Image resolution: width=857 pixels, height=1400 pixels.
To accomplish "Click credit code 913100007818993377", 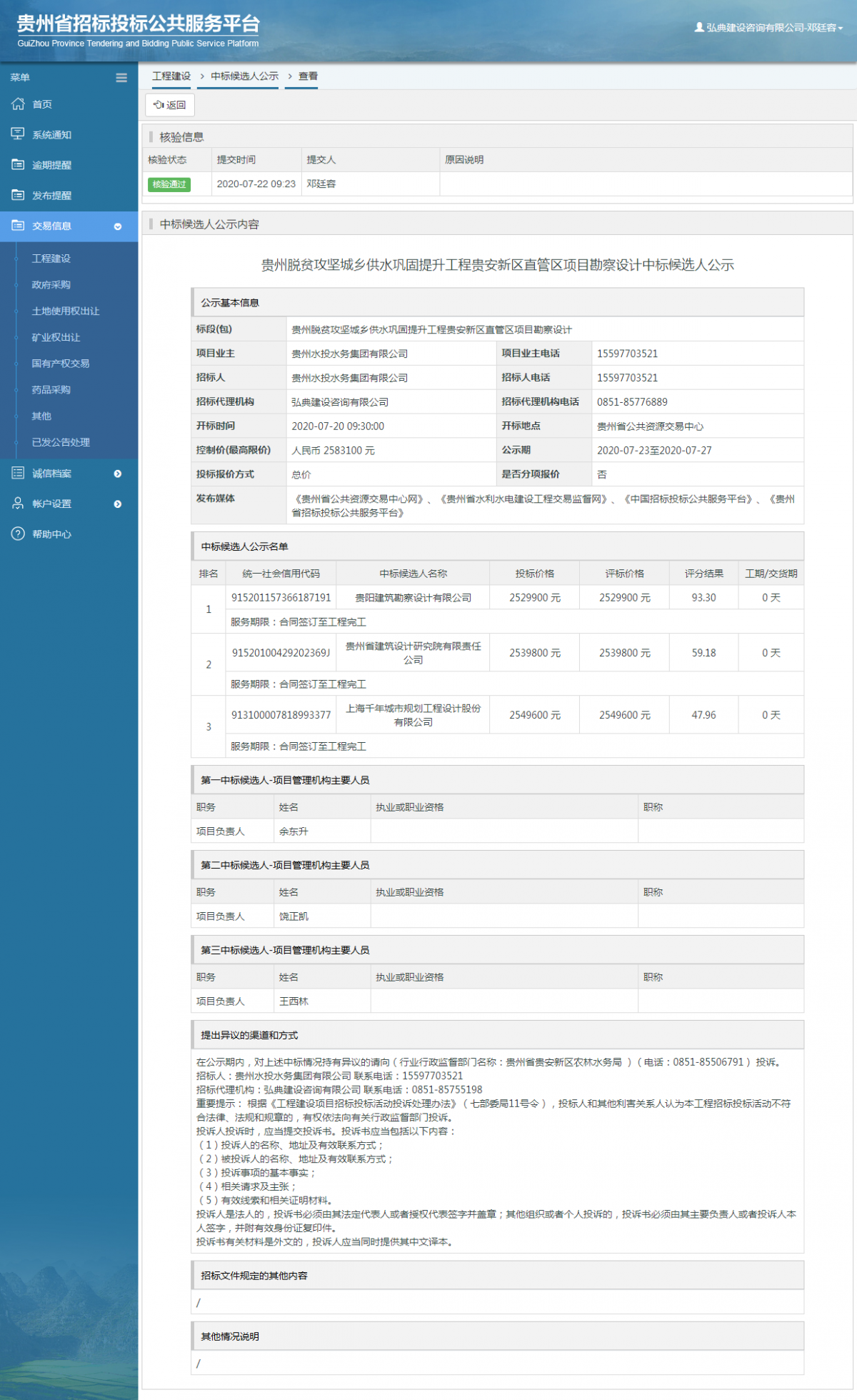I will pos(281,715).
